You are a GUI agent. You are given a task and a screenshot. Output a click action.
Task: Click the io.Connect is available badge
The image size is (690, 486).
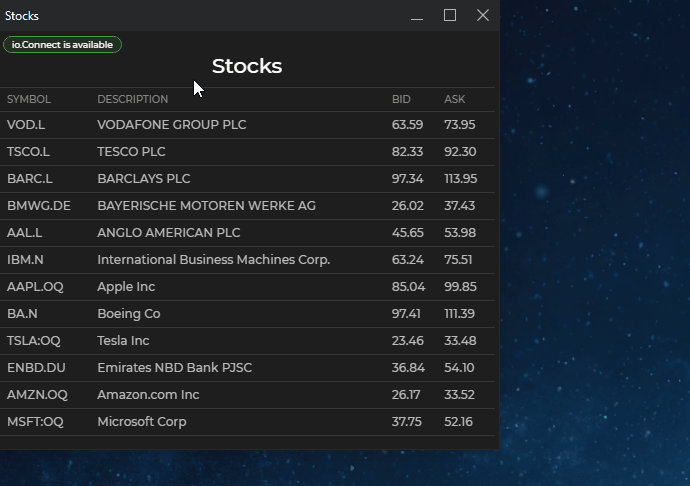62,44
